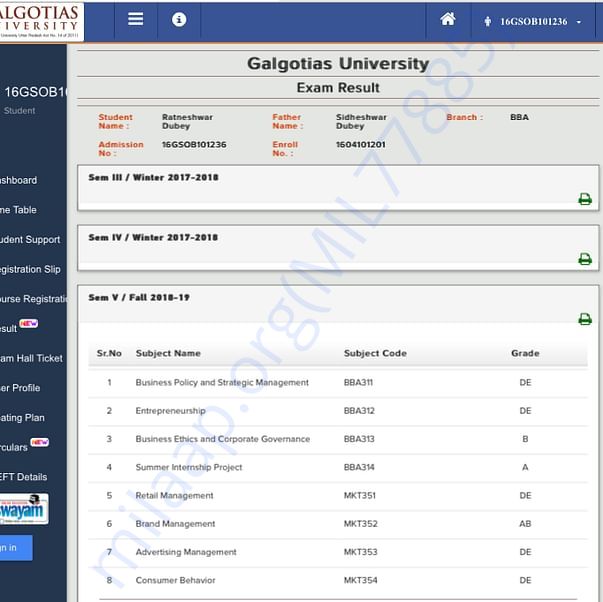The image size is (603, 602).
Task: Click the Exam Result heading
Action: [338, 88]
